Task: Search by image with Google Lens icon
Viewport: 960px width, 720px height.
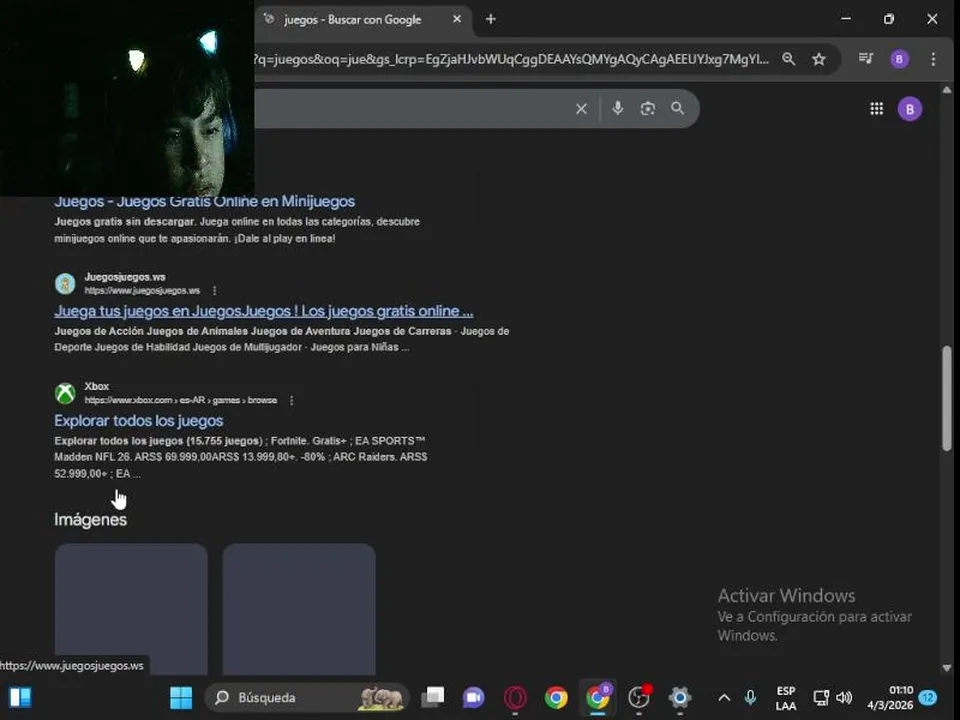Action: click(x=648, y=109)
